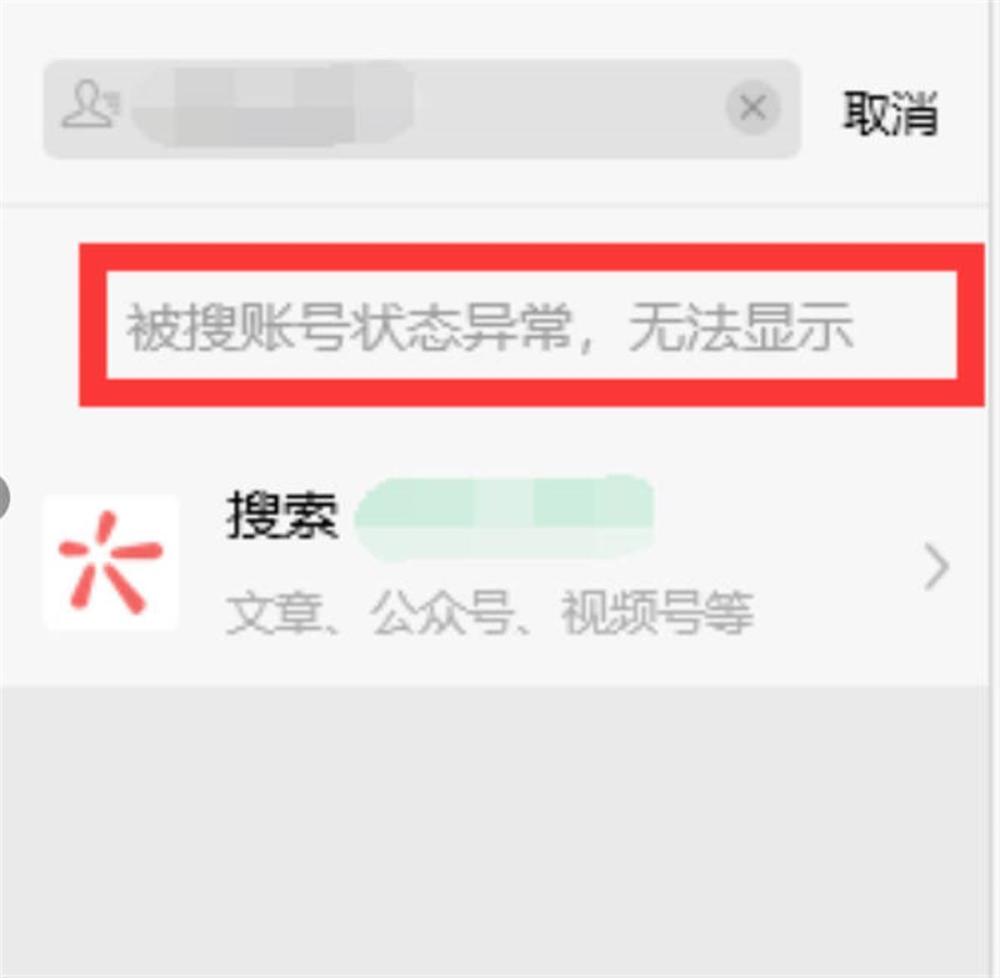Click the 无法显示 portion of the message
The height and width of the screenshot is (978, 1000).
(740, 326)
